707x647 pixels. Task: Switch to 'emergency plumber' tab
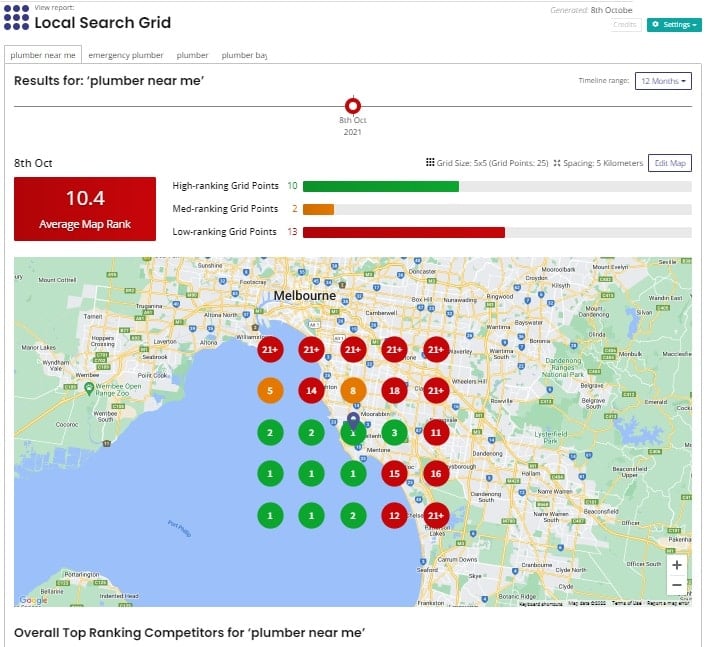tap(126, 55)
